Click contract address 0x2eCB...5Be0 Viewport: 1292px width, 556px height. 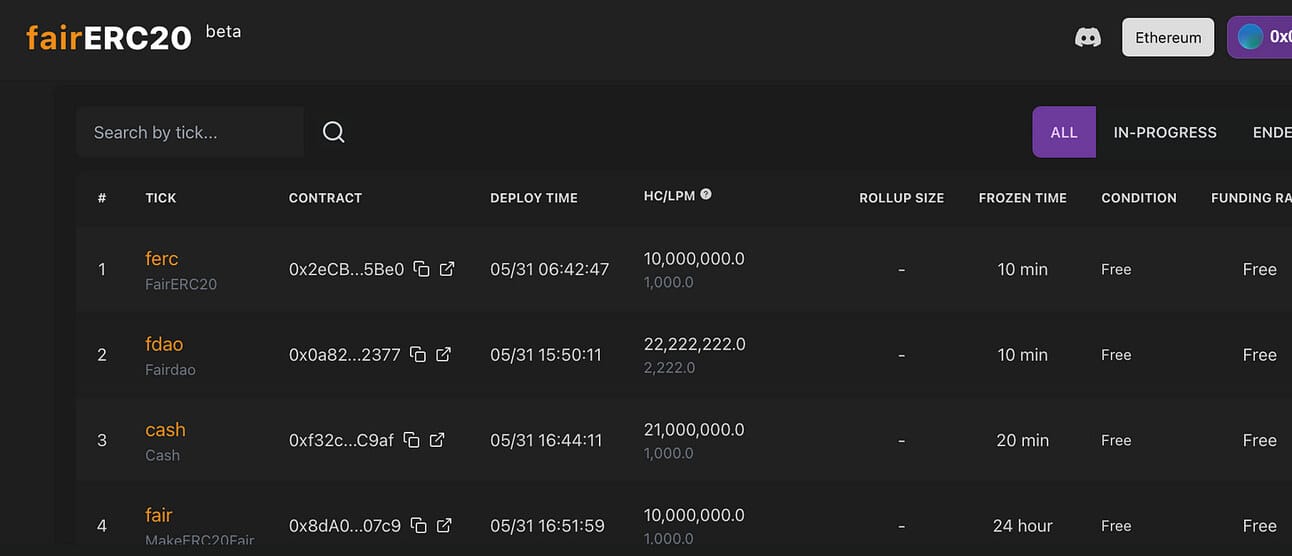[x=346, y=269]
